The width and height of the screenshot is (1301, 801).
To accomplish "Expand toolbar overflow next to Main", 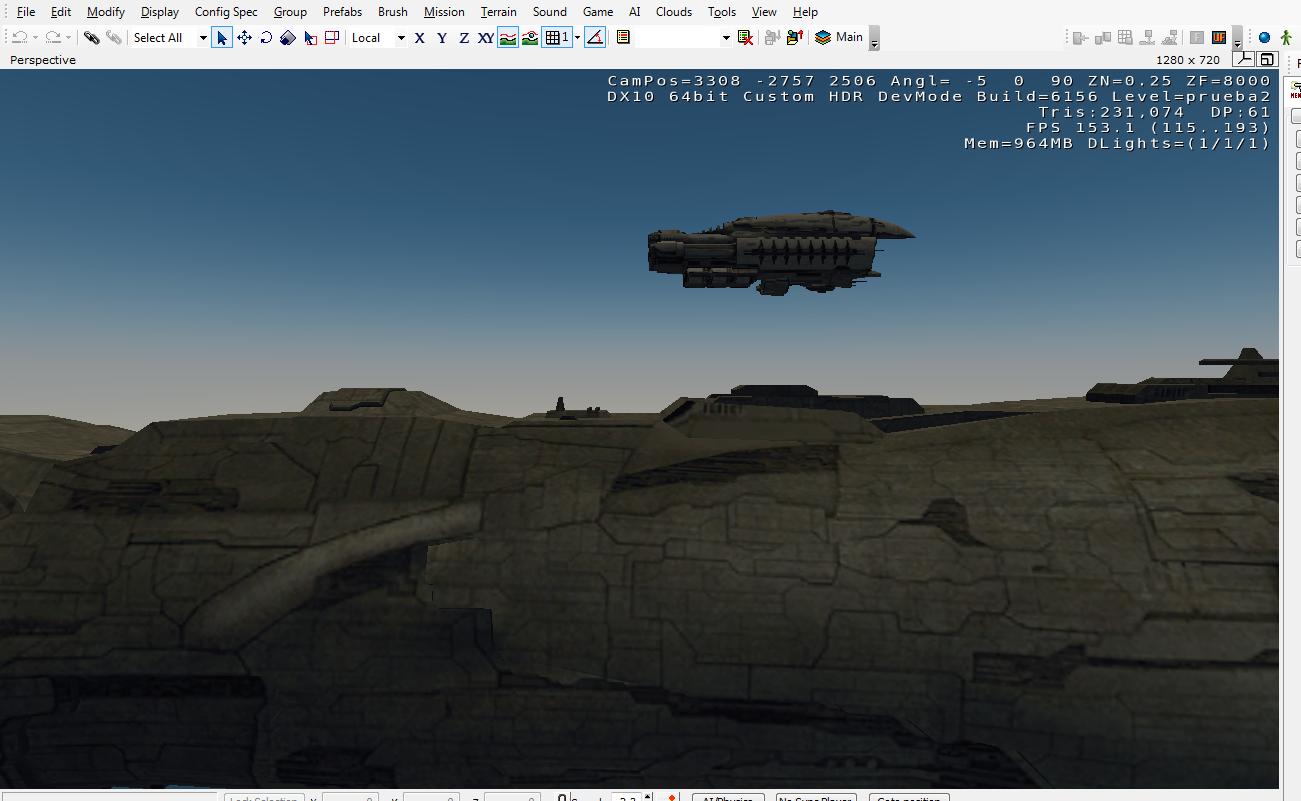I will (874, 40).
